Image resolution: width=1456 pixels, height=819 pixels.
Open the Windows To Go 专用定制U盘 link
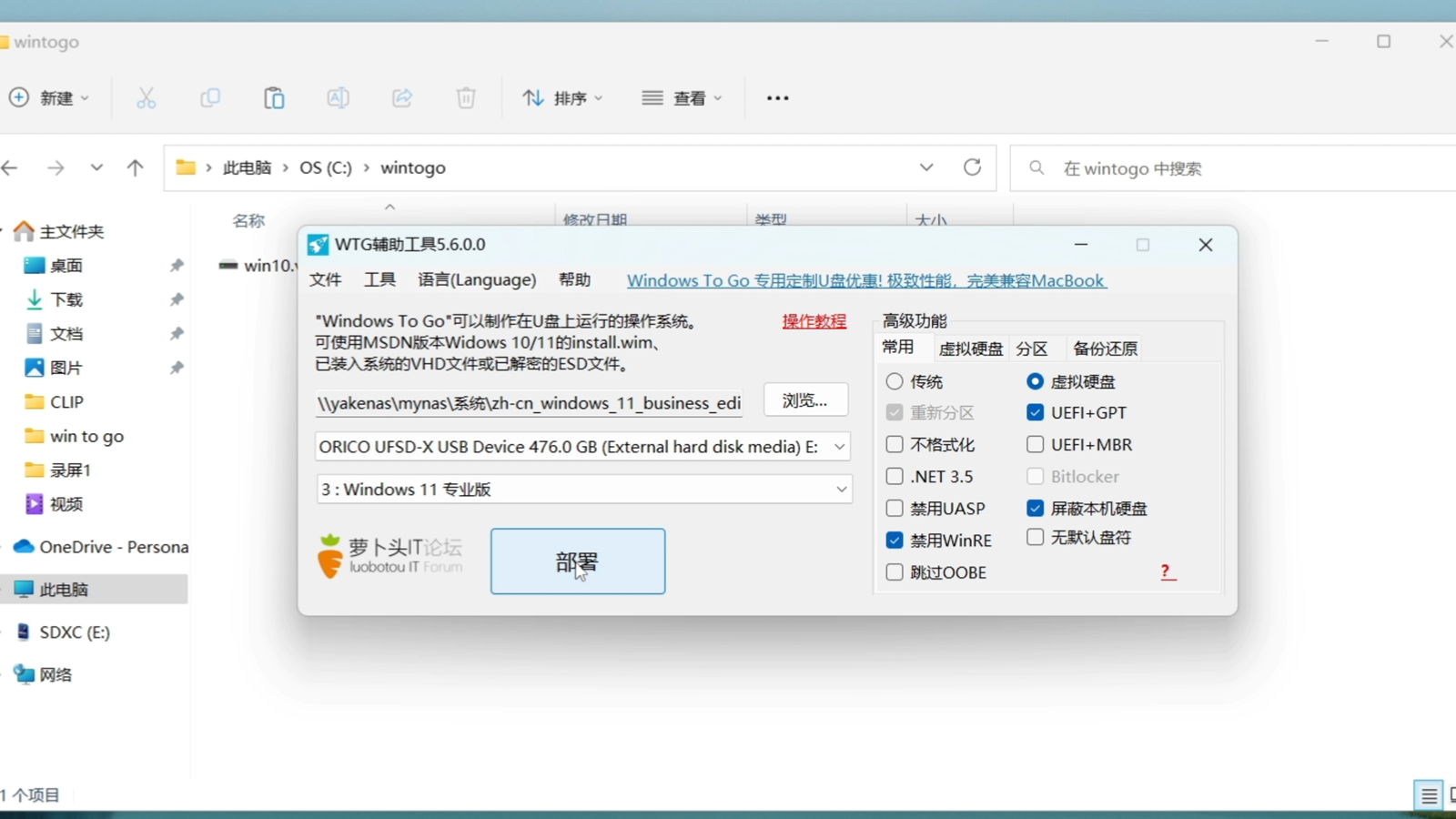point(866,281)
